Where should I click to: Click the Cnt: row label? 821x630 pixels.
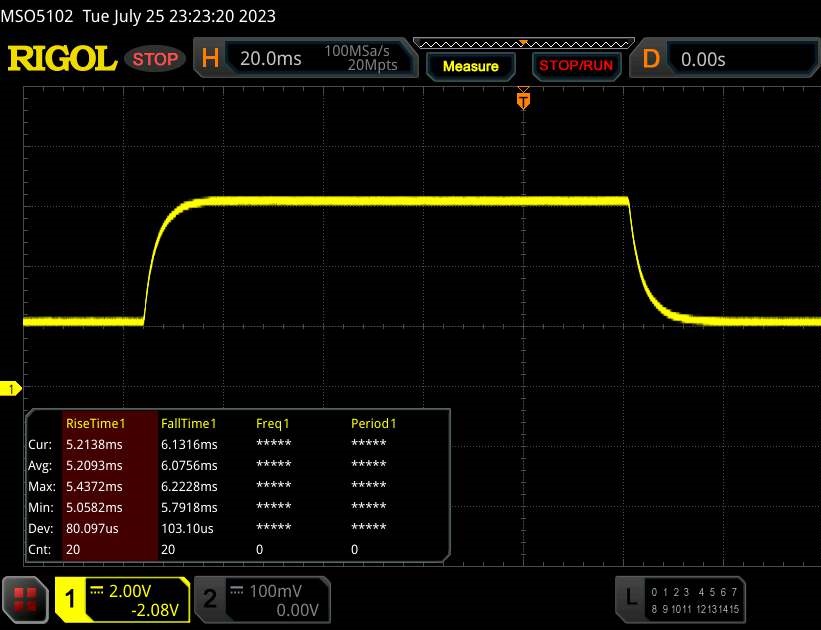tap(40, 549)
